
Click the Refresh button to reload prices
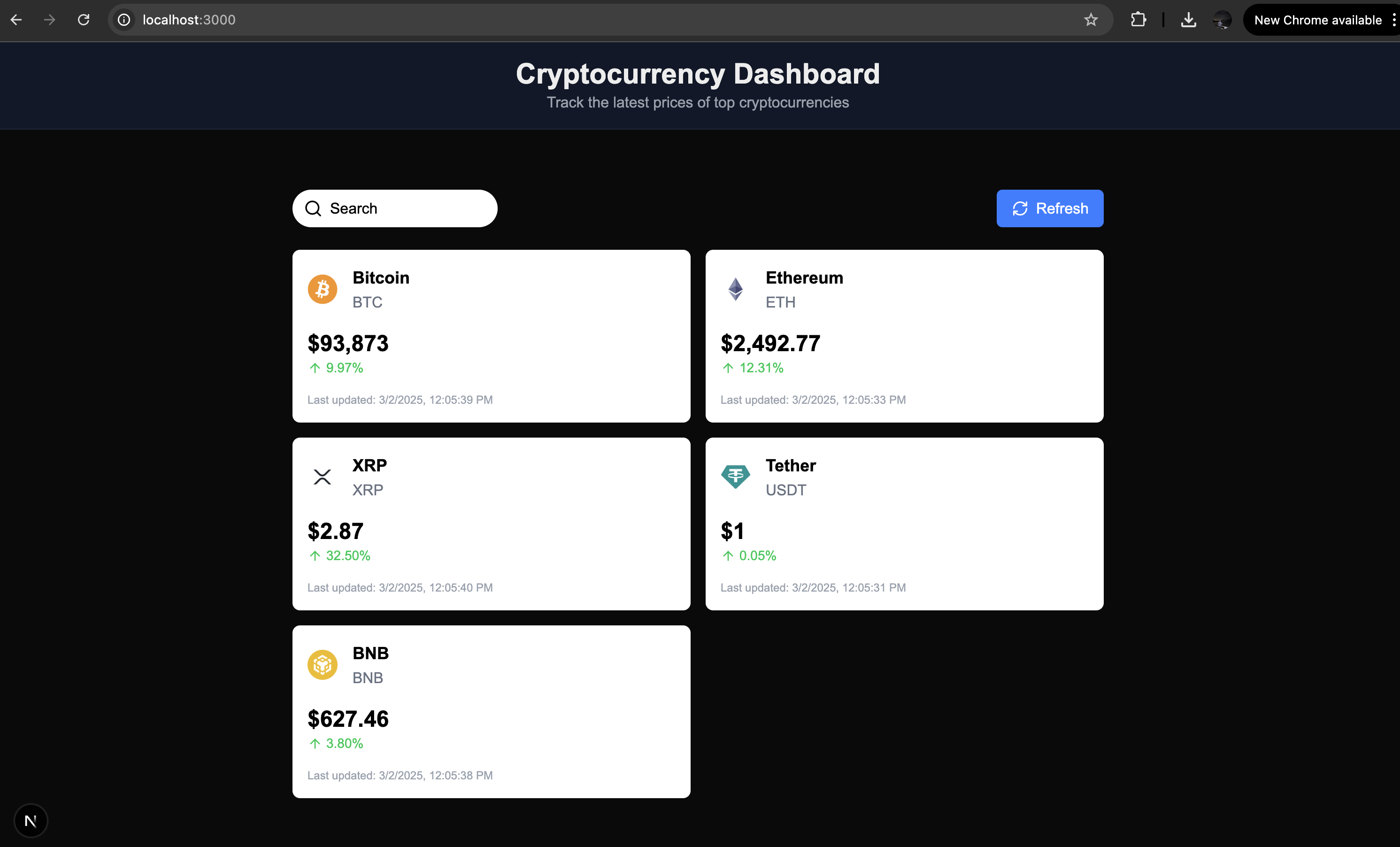(1049, 208)
